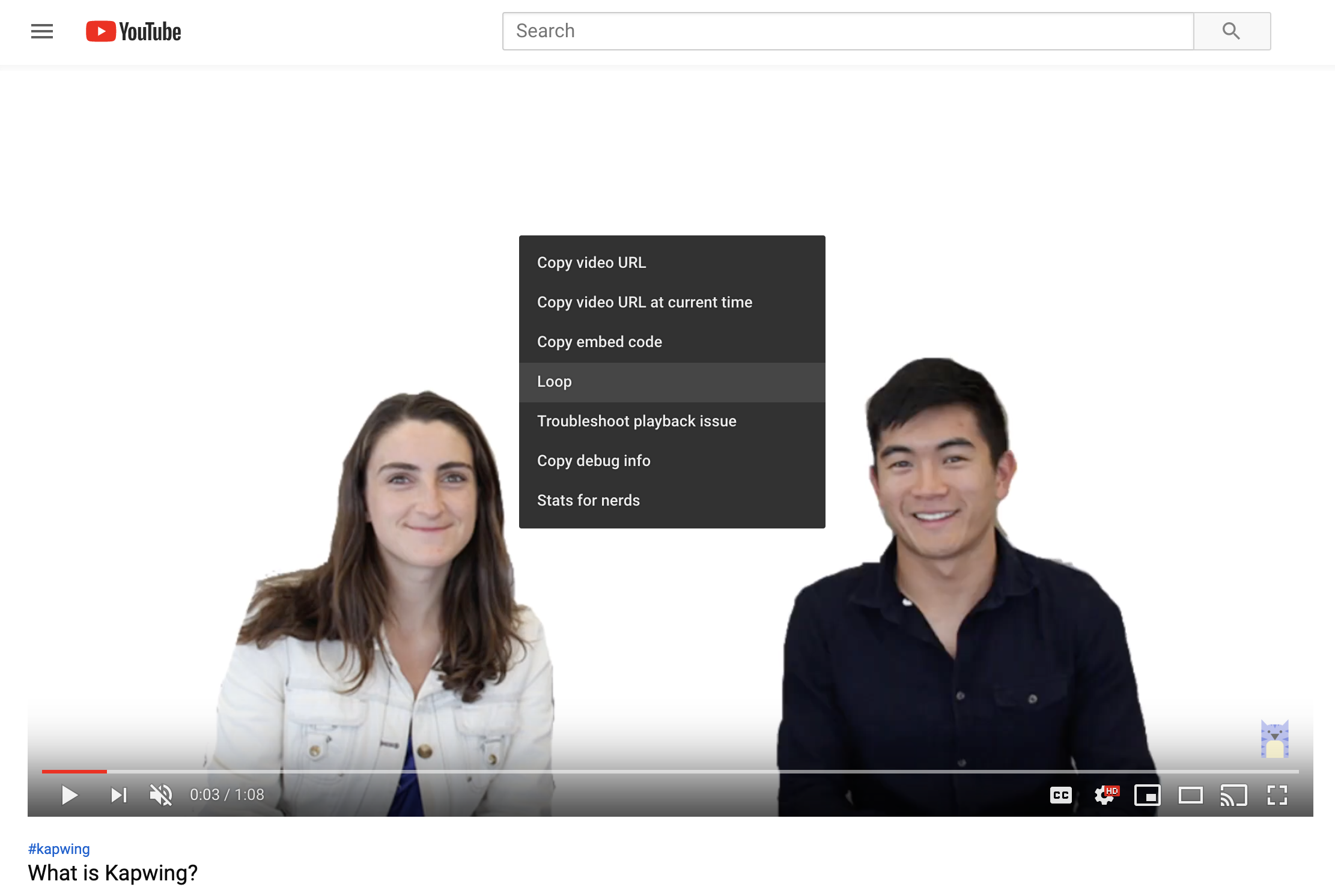Open the HD settings gear
This screenshot has width=1335, height=896.
click(x=1105, y=795)
